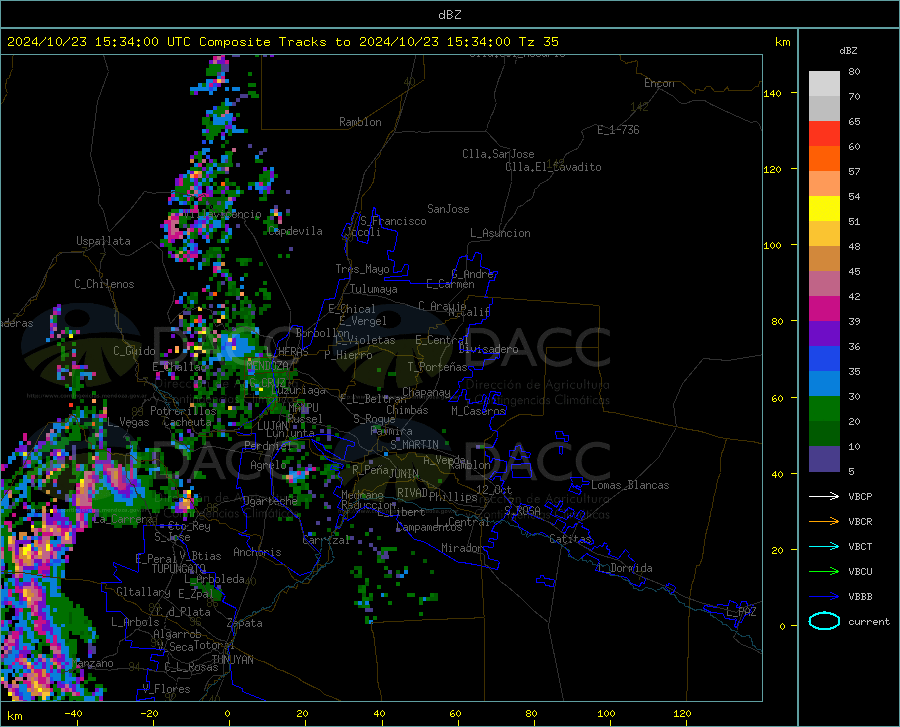This screenshot has width=900, height=727.
Task: Select the 80 dBZ light gray swatch
Action: (824, 84)
